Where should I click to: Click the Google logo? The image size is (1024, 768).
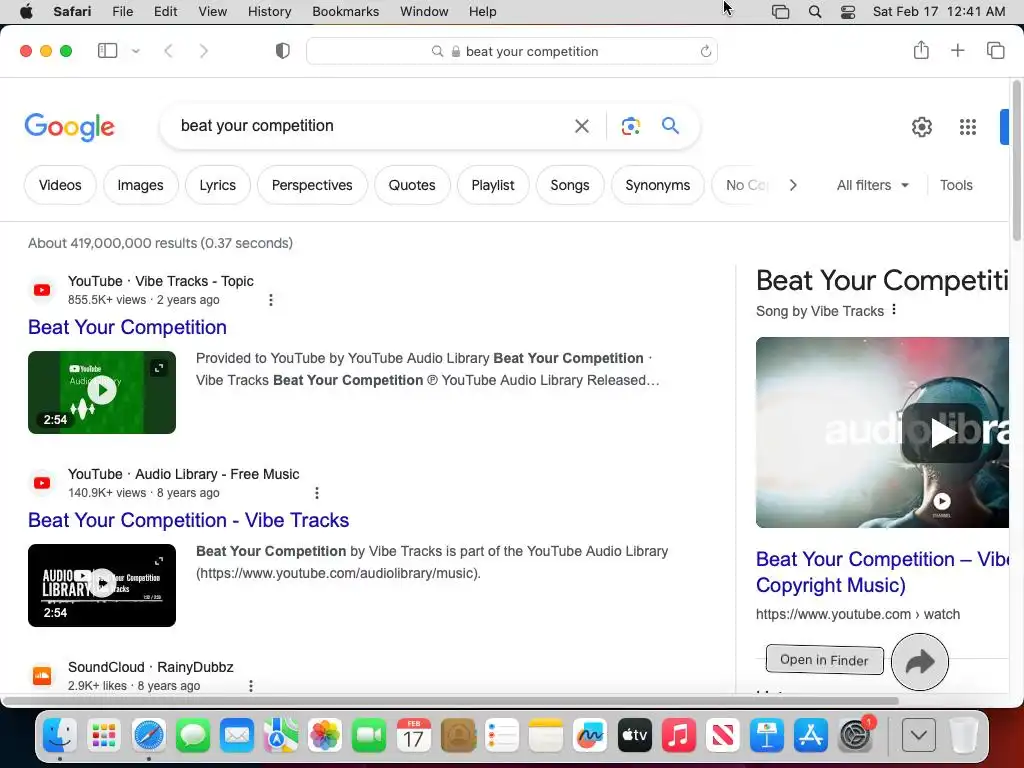tap(69, 127)
